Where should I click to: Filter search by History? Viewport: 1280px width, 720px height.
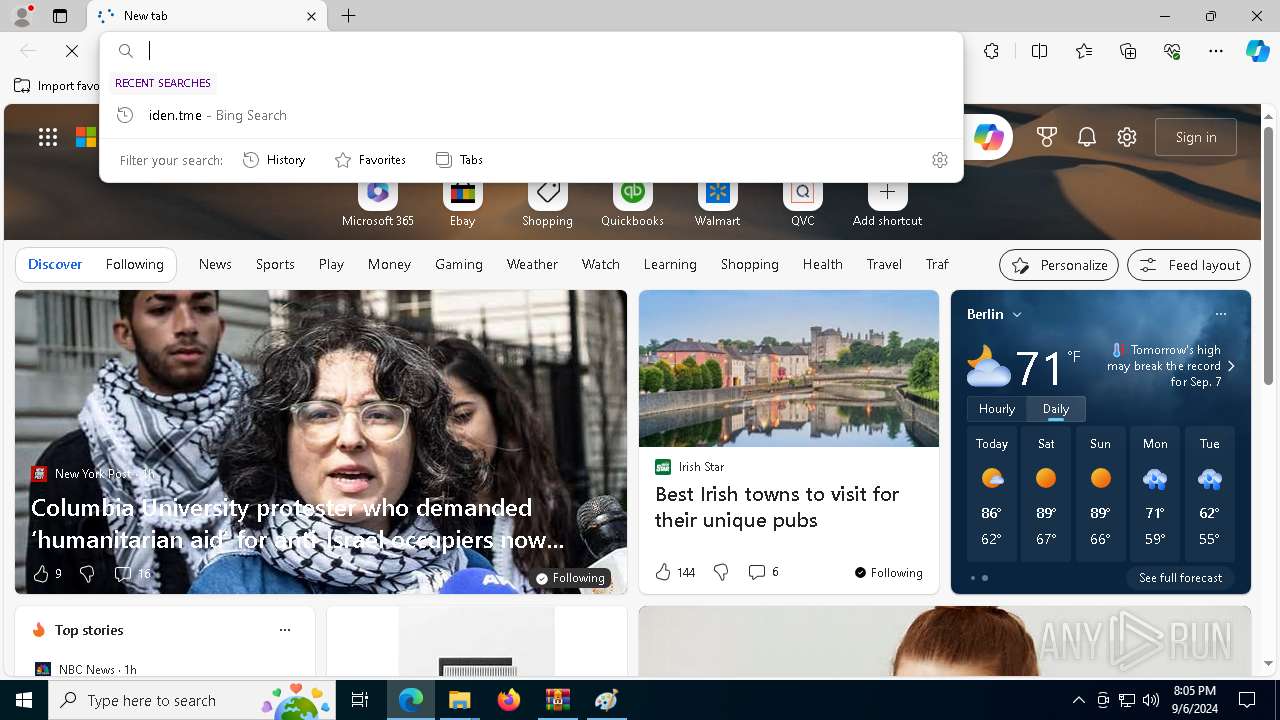[274, 160]
